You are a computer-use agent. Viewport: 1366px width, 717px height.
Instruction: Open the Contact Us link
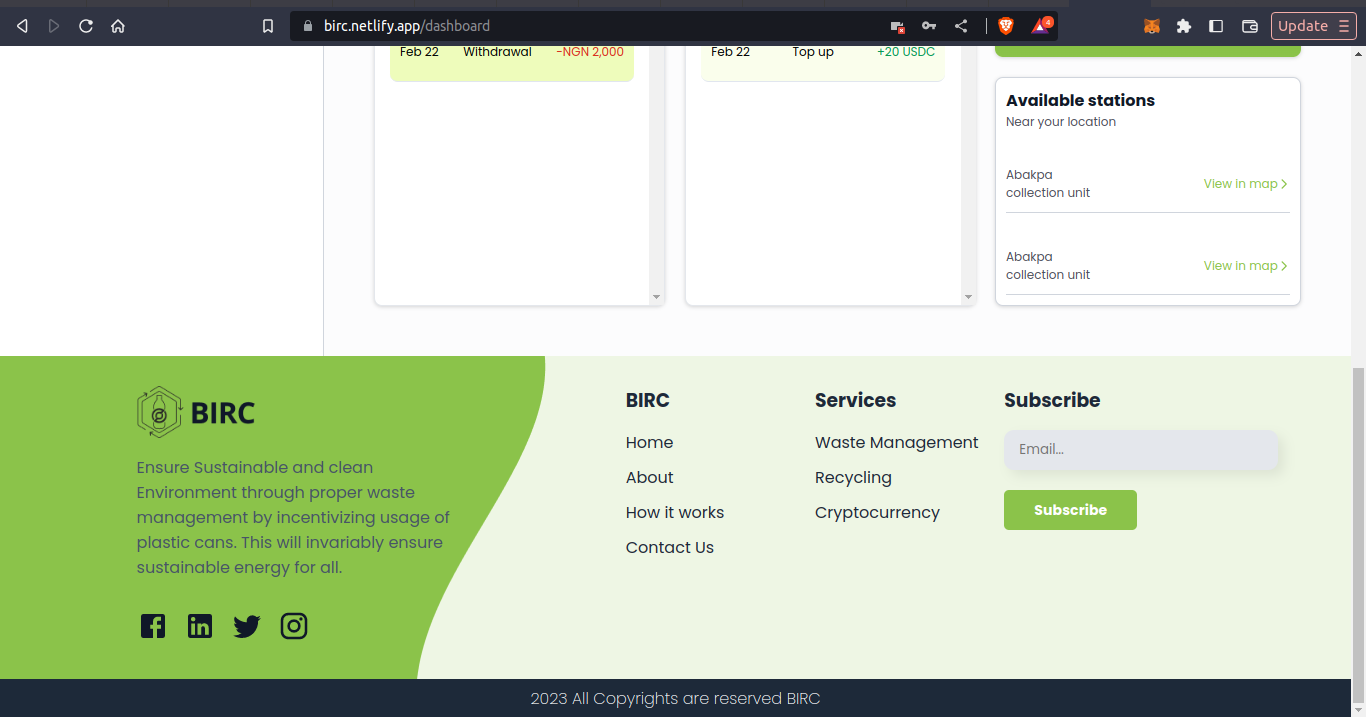click(x=669, y=547)
